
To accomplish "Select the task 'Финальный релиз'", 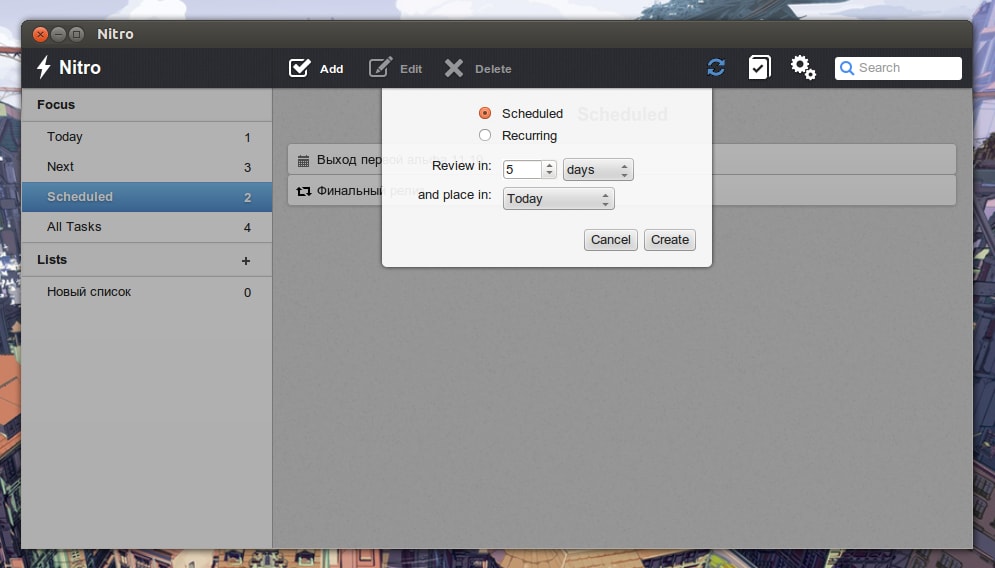I will (x=622, y=190).
